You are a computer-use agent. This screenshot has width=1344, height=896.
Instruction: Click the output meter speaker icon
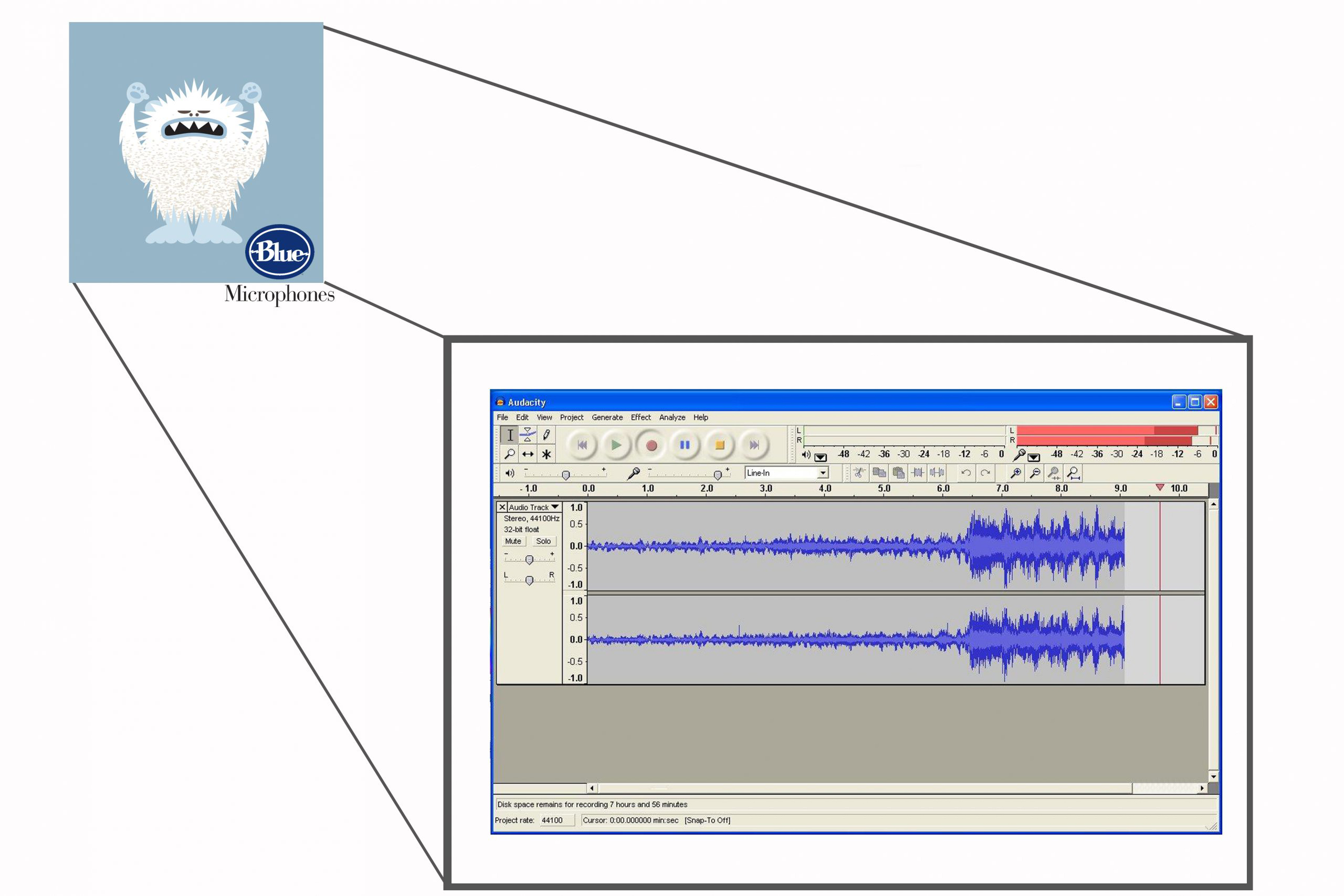[x=806, y=455]
